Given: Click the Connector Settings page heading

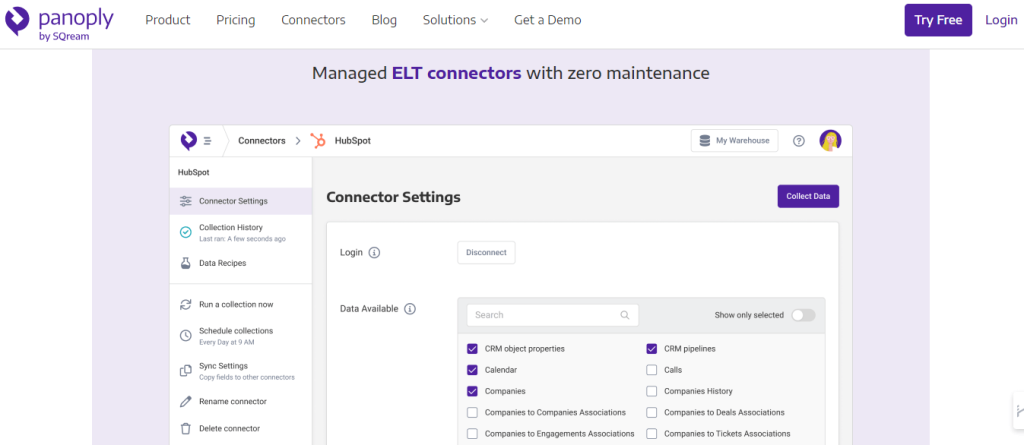Looking at the screenshot, I should coord(393,197).
